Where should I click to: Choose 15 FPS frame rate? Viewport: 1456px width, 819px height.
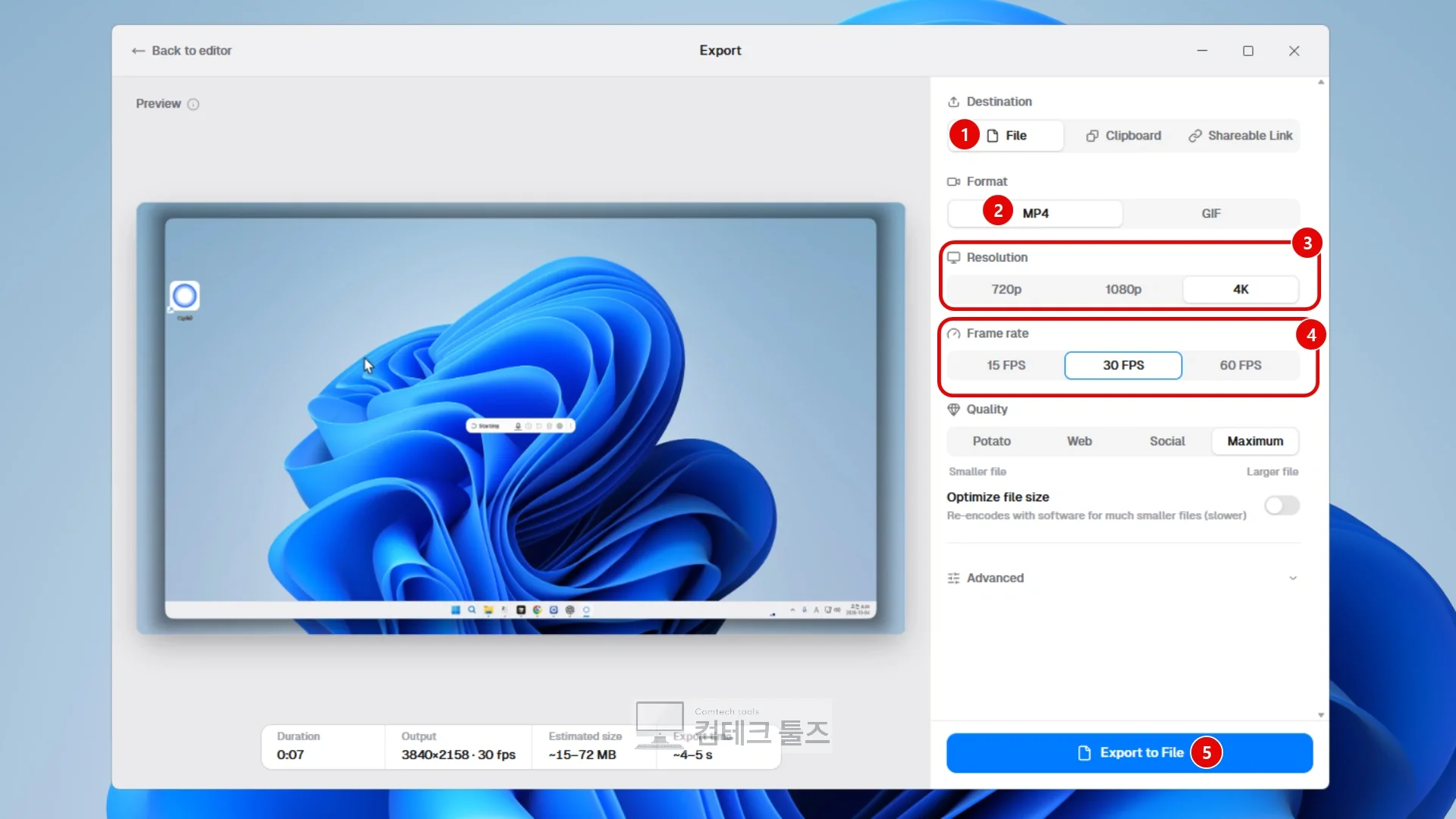coord(1006,366)
